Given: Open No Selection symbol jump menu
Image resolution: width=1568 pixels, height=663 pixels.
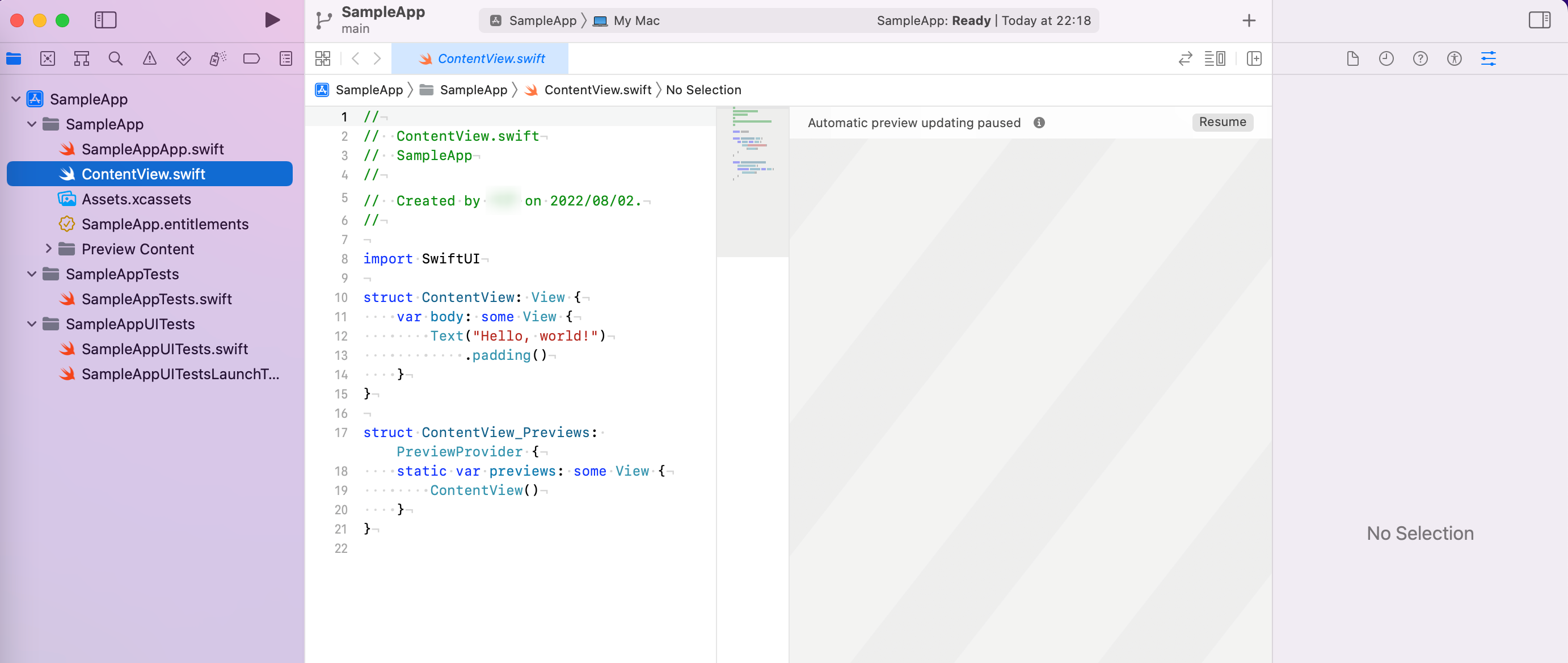Looking at the screenshot, I should 703,90.
